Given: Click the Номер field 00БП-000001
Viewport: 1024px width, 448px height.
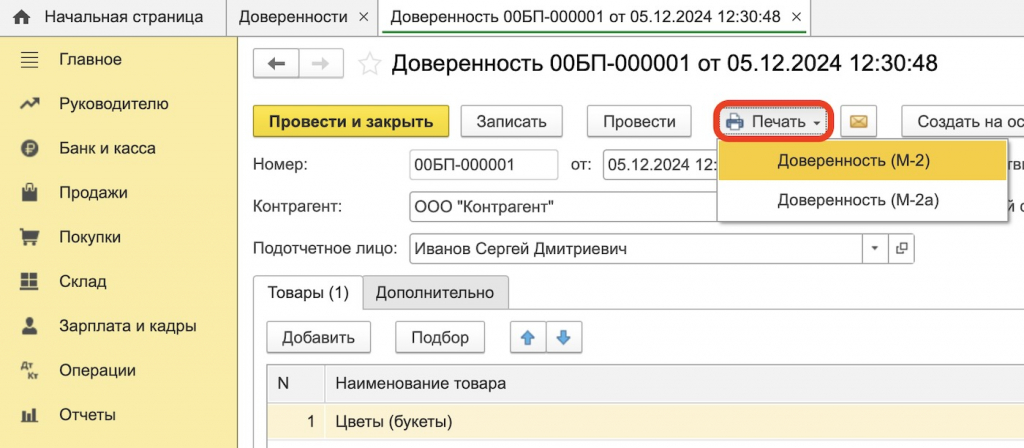Looking at the screenshot, I should pyautogui.click(x=484, y=165).
